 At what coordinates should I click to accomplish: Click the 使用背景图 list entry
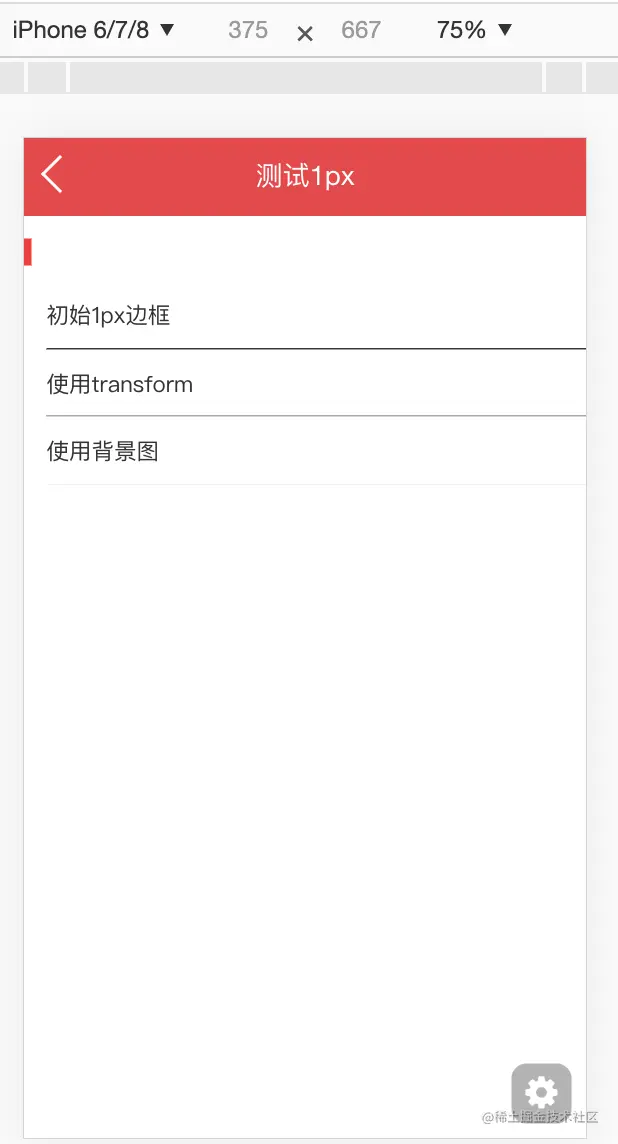coord(105,451)
